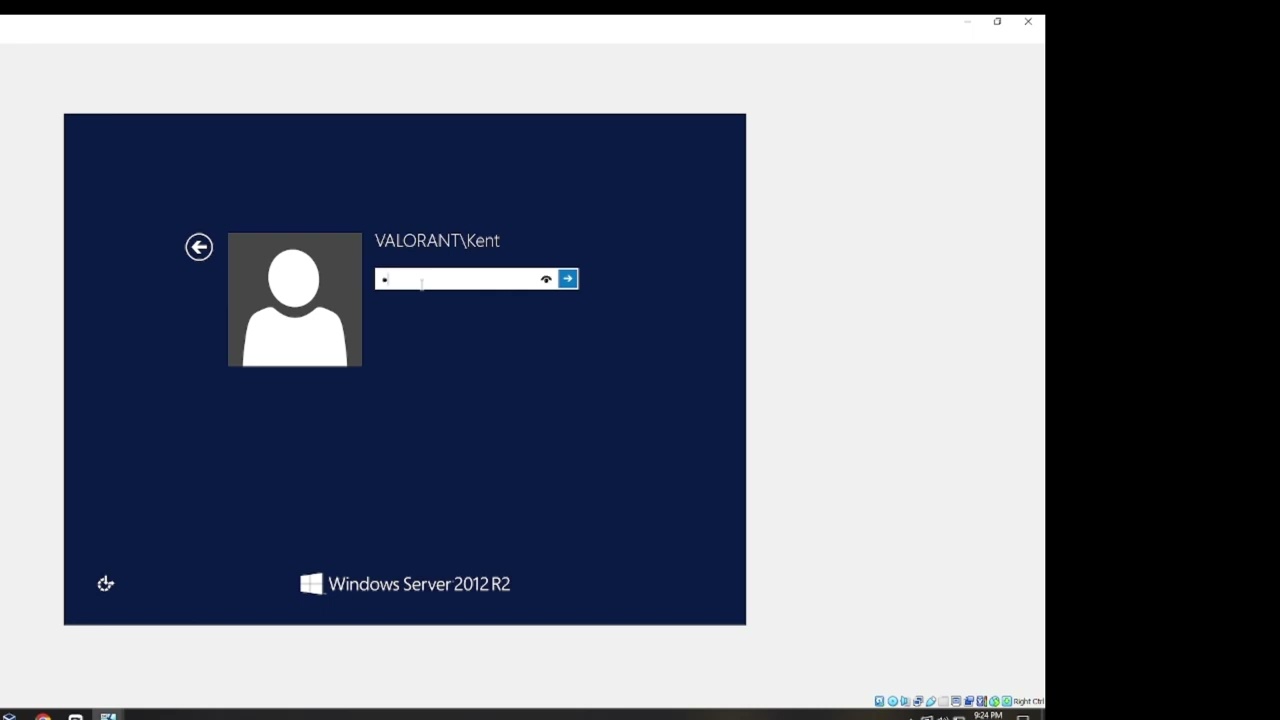Submit password with the blue arrow button
The image size is (1280, 720).
[x=568, y=279]
